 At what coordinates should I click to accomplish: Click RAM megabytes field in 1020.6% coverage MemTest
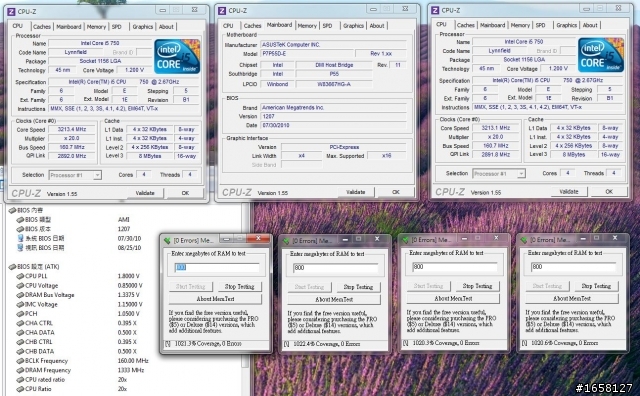[573, 267]
